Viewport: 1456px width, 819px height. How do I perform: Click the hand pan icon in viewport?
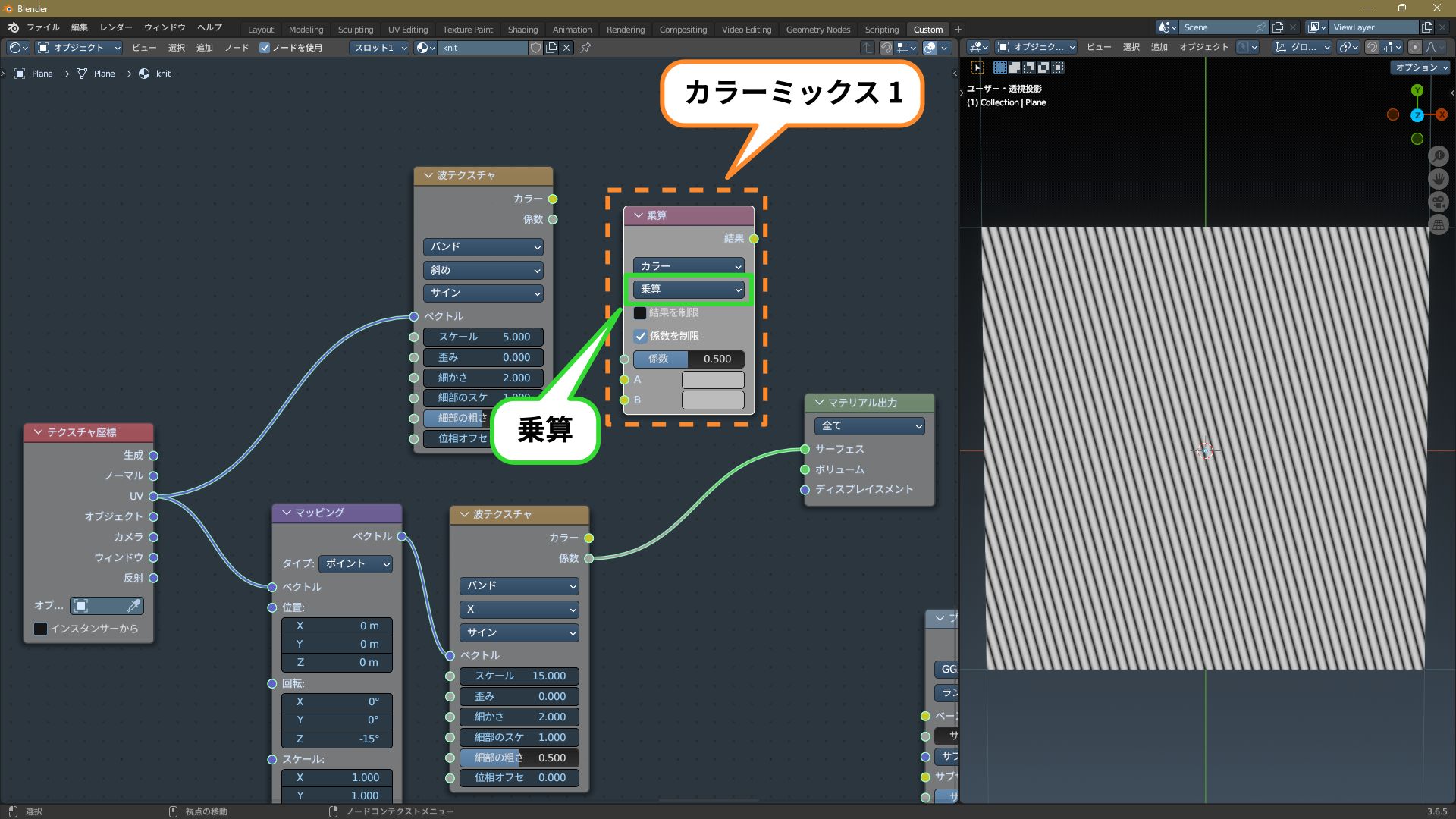click(x=1439, y=180)
